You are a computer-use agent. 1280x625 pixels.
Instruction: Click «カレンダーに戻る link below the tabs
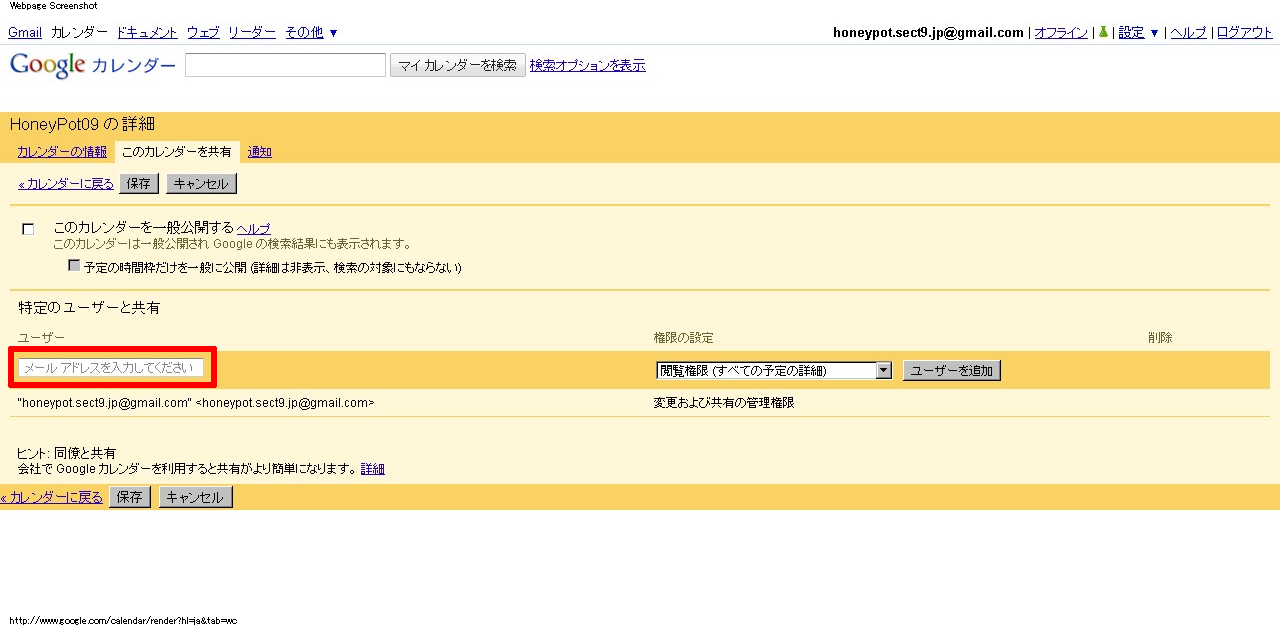click(x=66, y=184)
